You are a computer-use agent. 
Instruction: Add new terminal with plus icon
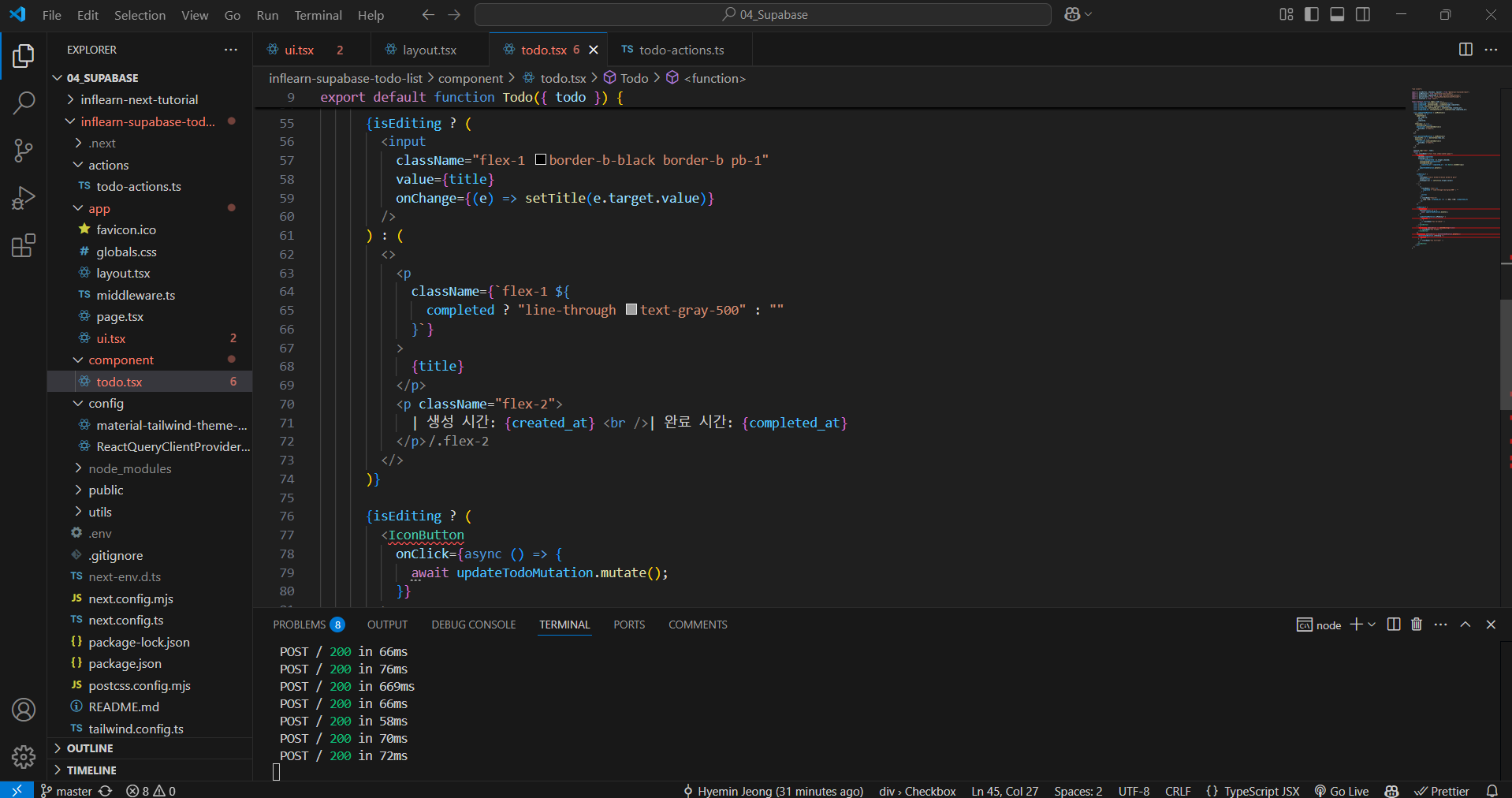coord(1356,624)
